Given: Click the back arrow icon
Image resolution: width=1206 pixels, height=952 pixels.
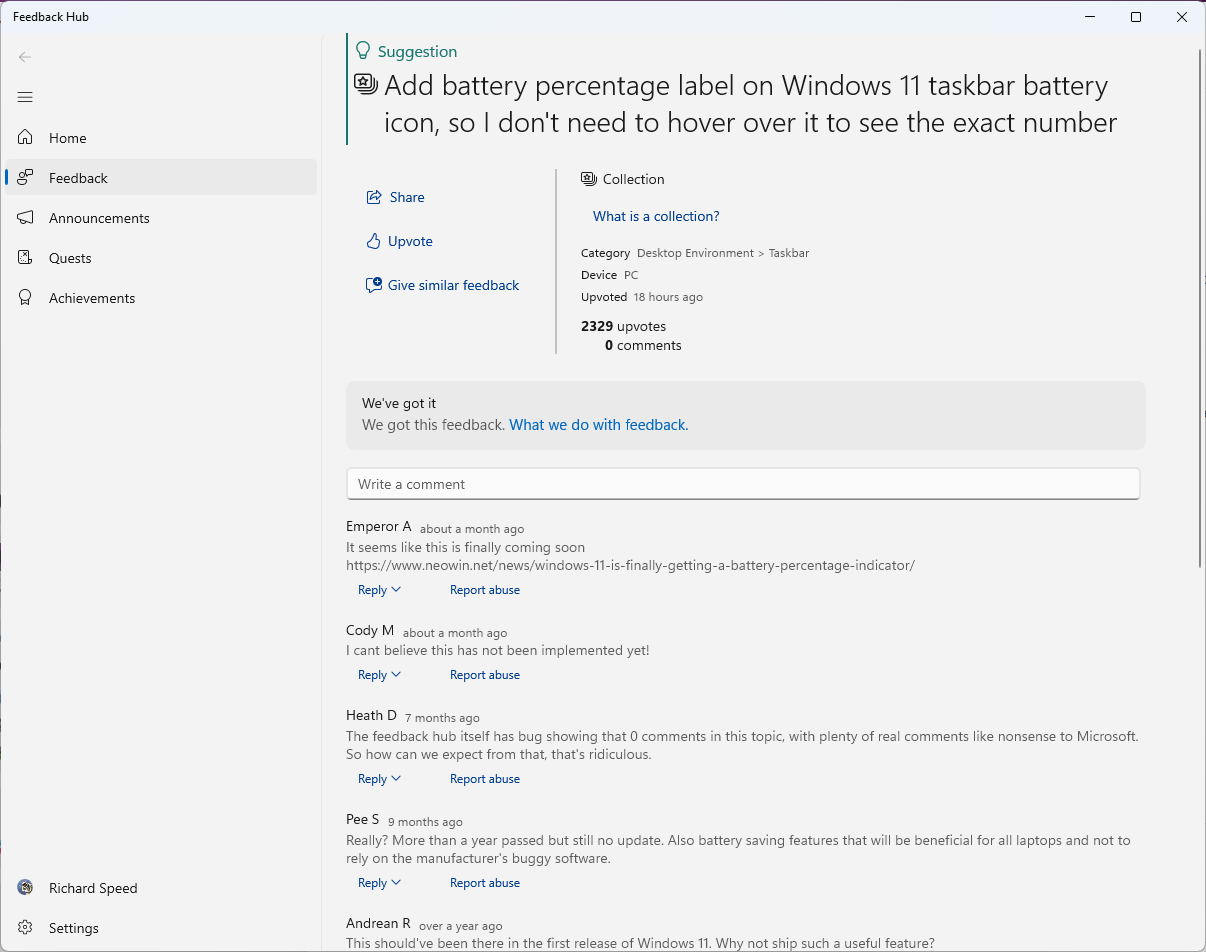Looking at the screenshot, I should [25, 57].
